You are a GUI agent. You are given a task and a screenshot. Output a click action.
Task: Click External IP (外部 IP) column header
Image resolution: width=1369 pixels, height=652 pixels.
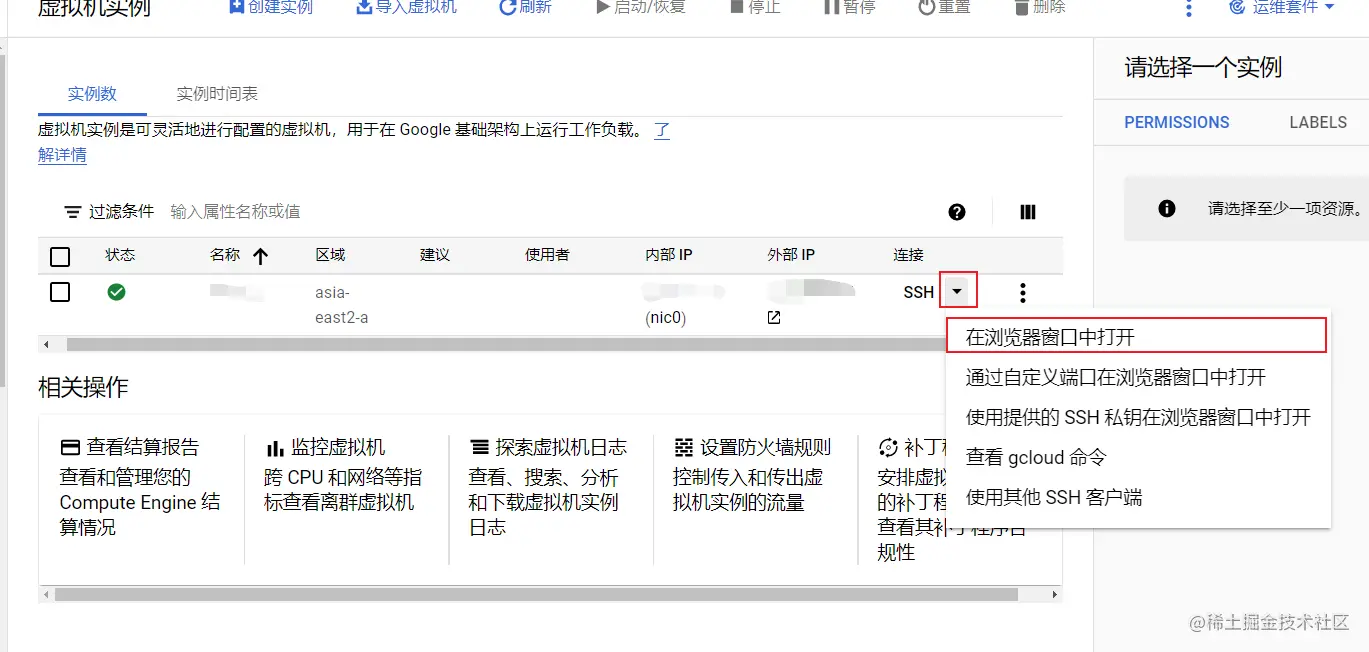791,255
